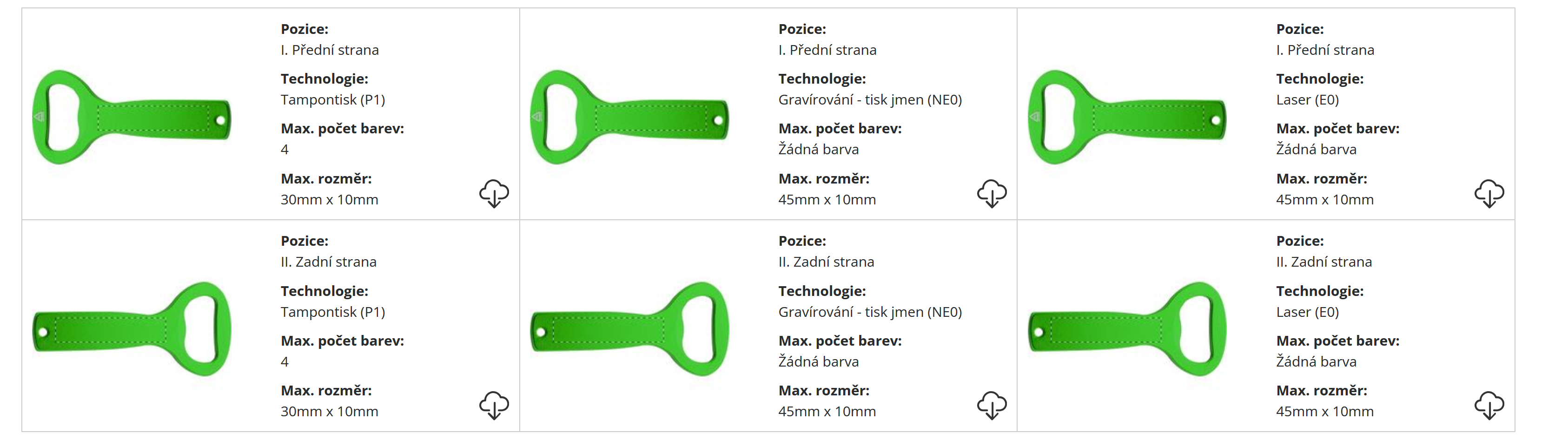
Task: Click 45mm x 10mm in front Gravírování card
Action: click(827, 200)
